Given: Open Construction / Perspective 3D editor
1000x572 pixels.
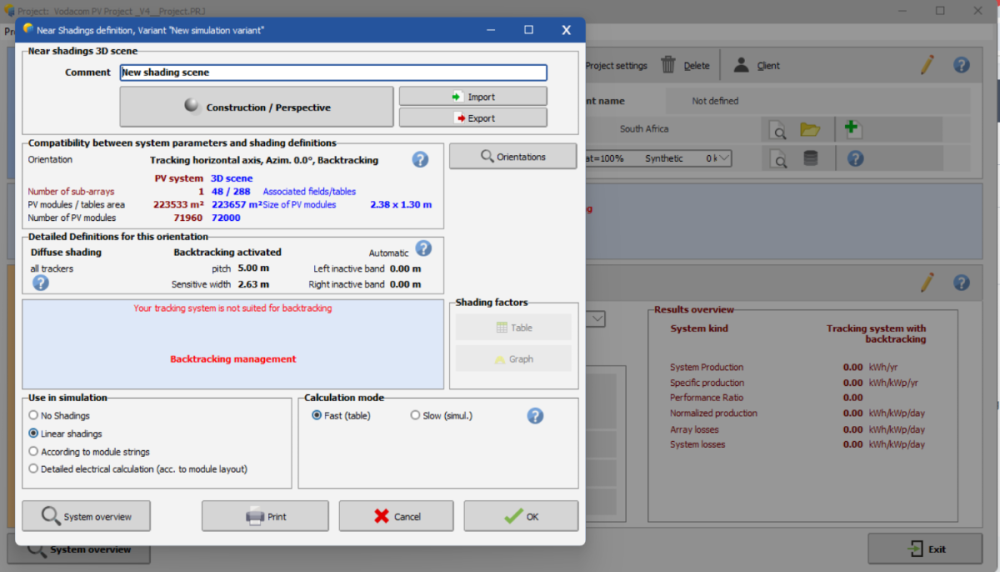Looking at the screenshot, I should click(257, 107).
